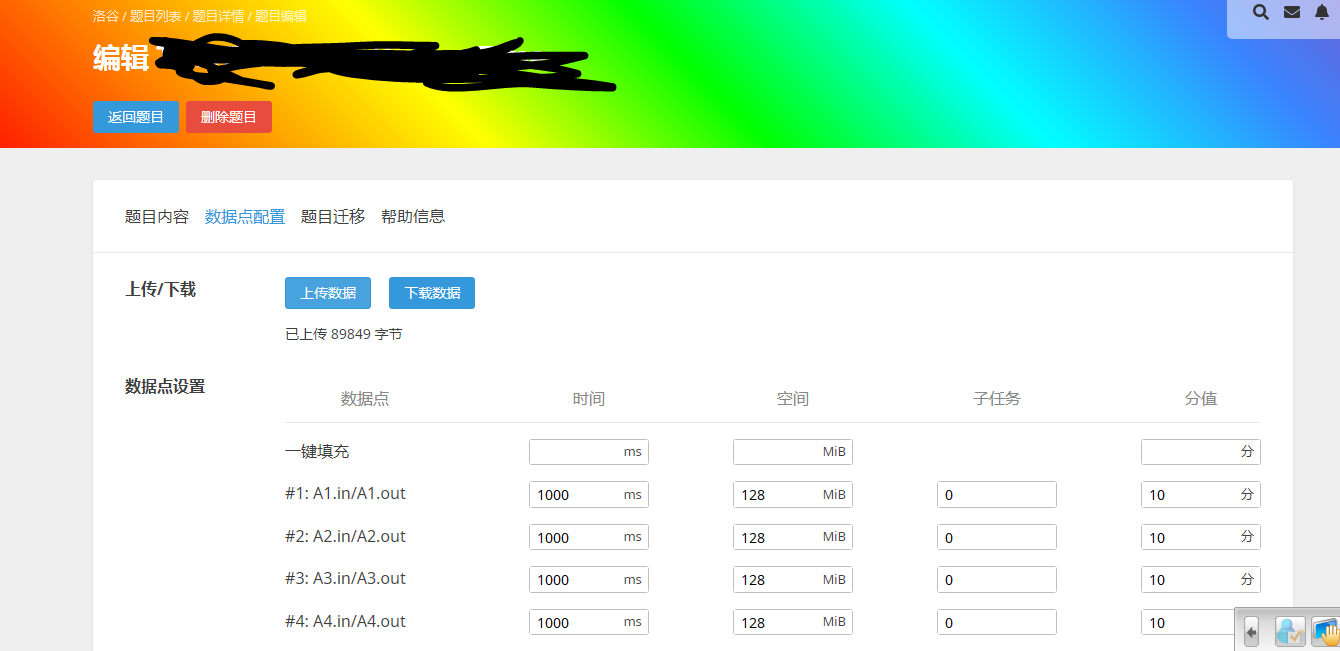
Task: Select the 数据点配置 tab
Action: pos(245,216)
